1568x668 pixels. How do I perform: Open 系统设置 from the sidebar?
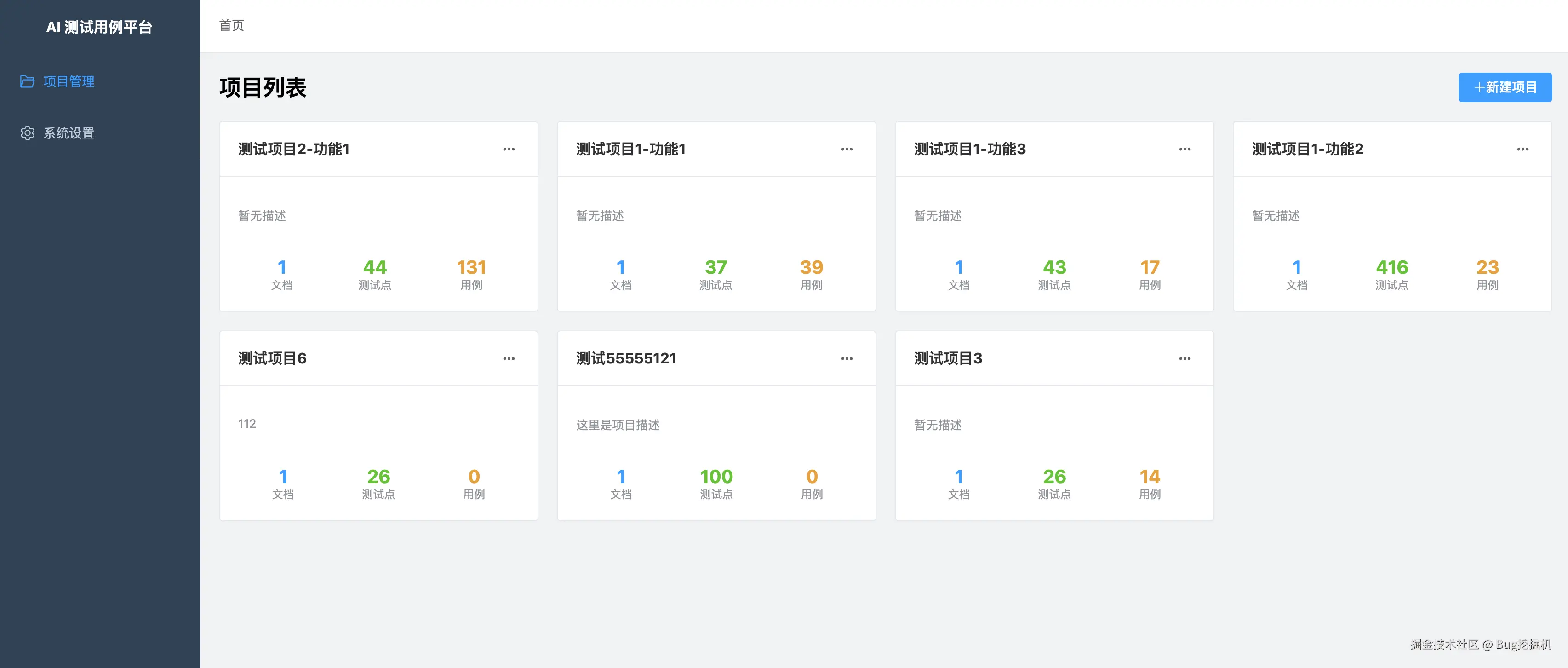68,133
